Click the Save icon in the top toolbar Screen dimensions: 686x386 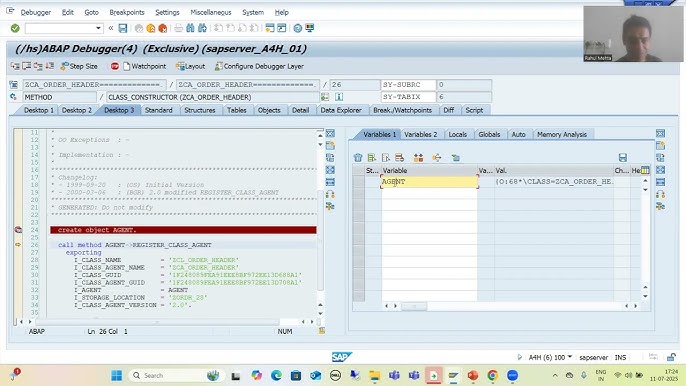coord(123,28)
